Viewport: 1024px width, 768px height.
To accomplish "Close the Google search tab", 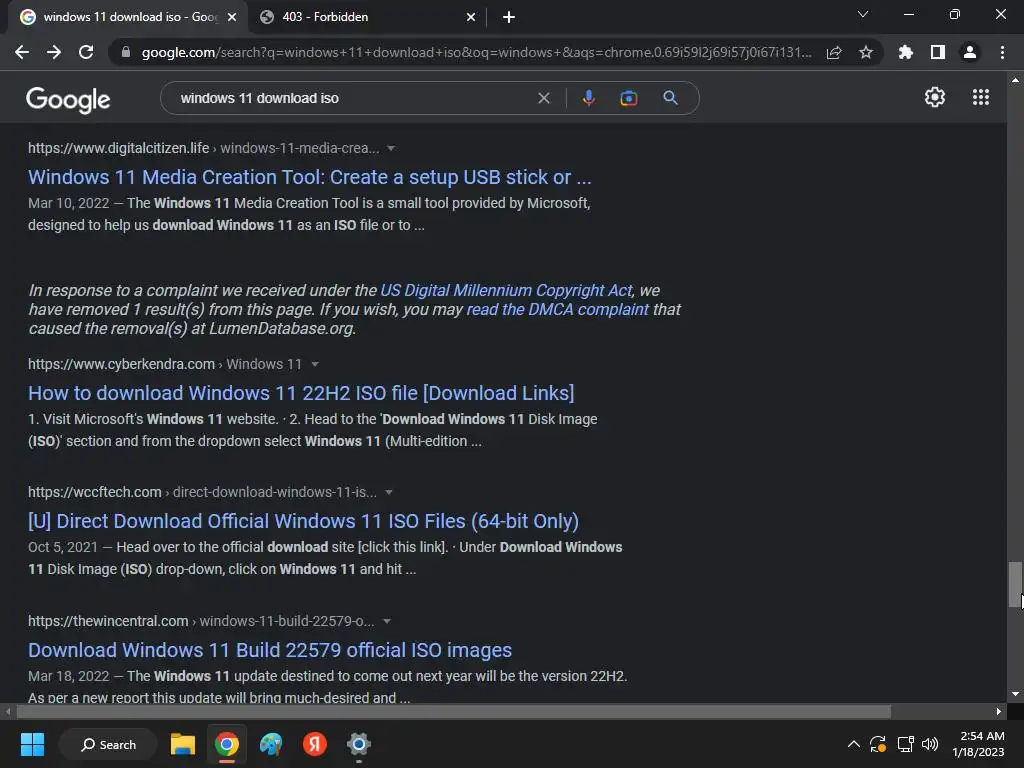I will tap(232, 18).
